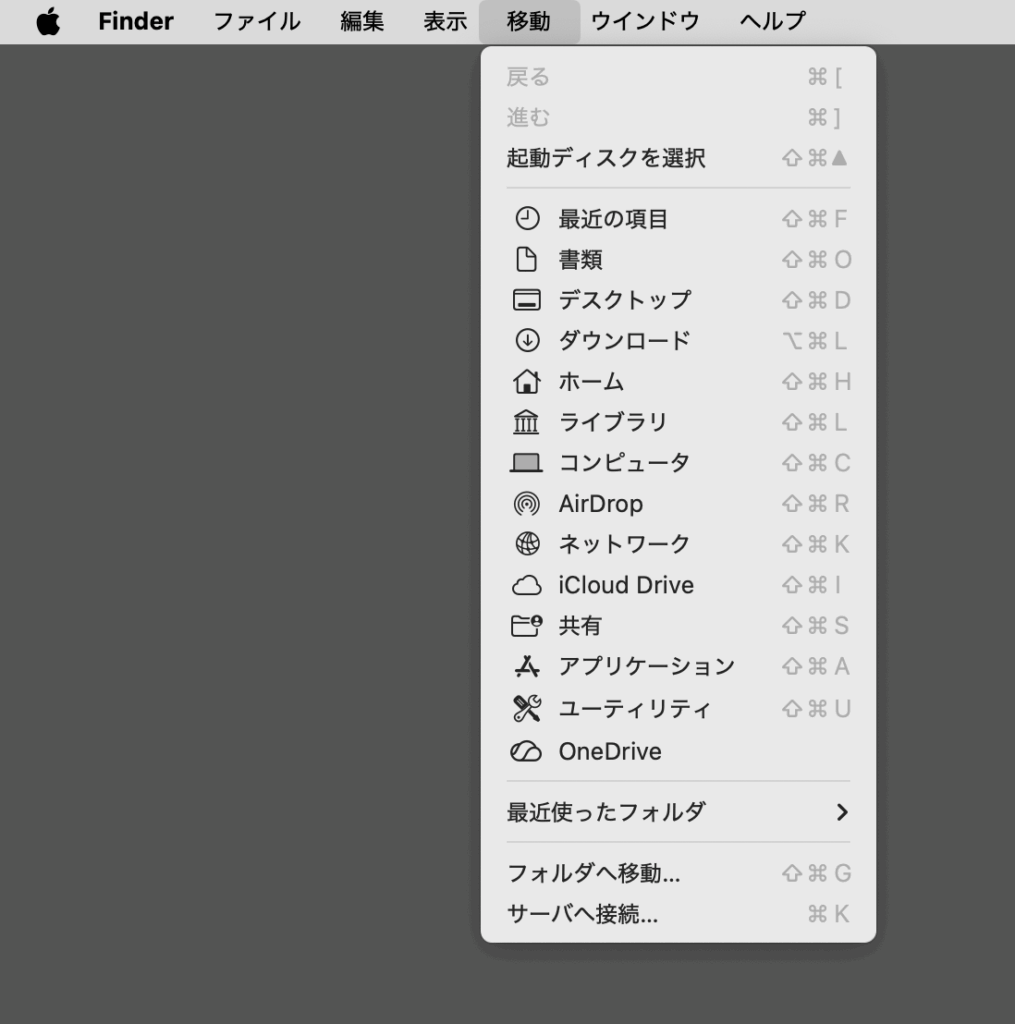Click the globe icon beside ネットワーク
The image size is (1015, 1024).
click(x=526, y=544)
